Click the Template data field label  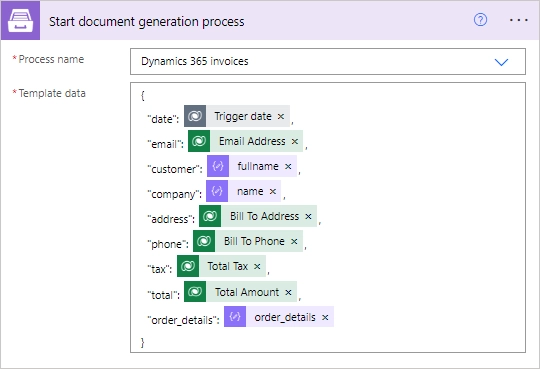(x=52, y=93)
